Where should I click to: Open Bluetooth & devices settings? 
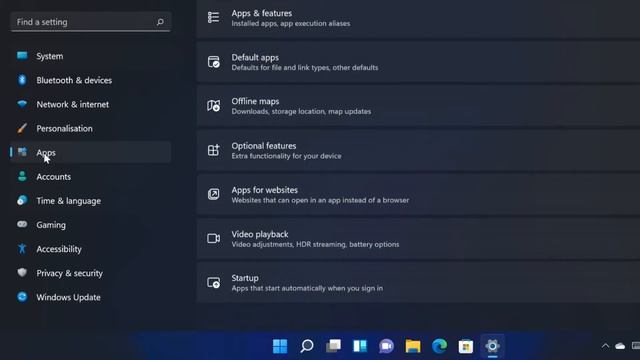91,80
